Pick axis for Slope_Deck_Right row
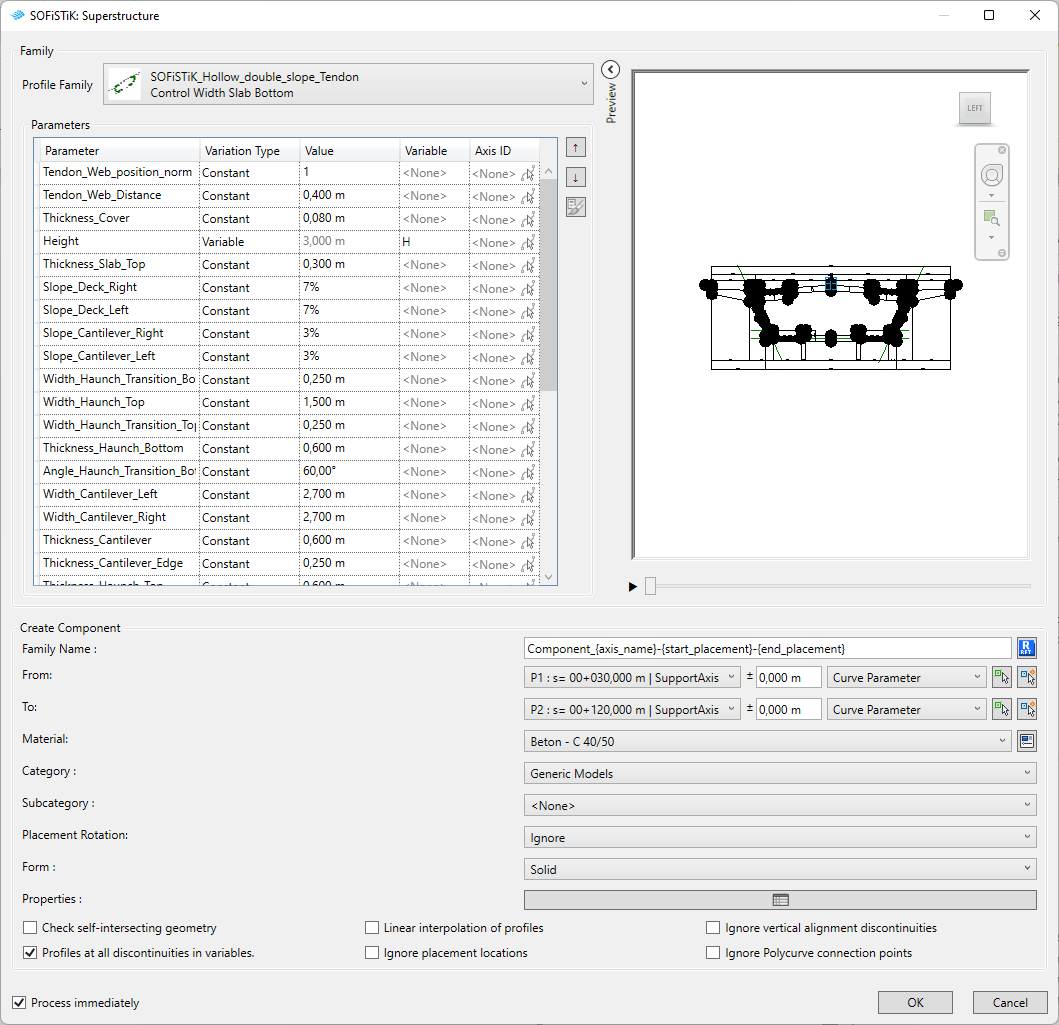This screenshot has width=1059, height=1025. (x=528, y=288)
